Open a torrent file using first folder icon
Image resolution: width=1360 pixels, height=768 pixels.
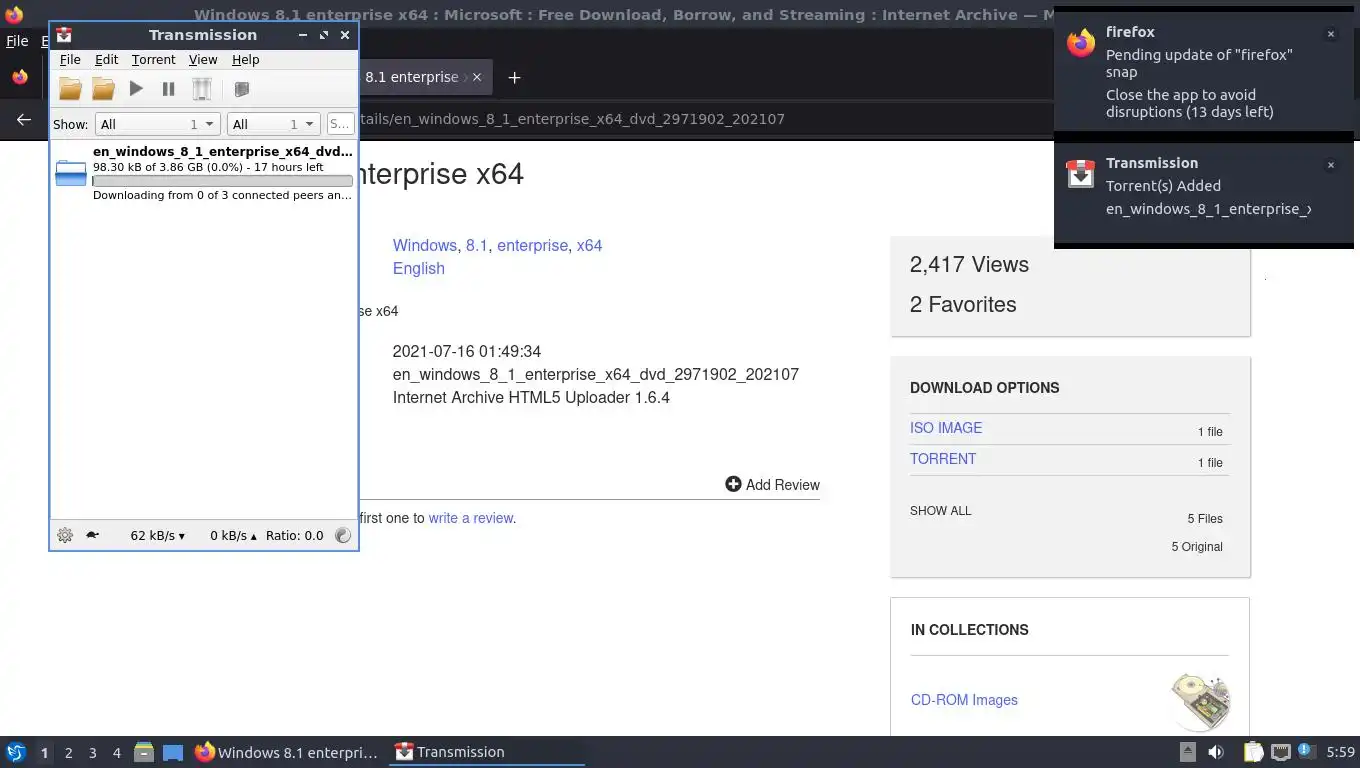(x=70, y=89)
